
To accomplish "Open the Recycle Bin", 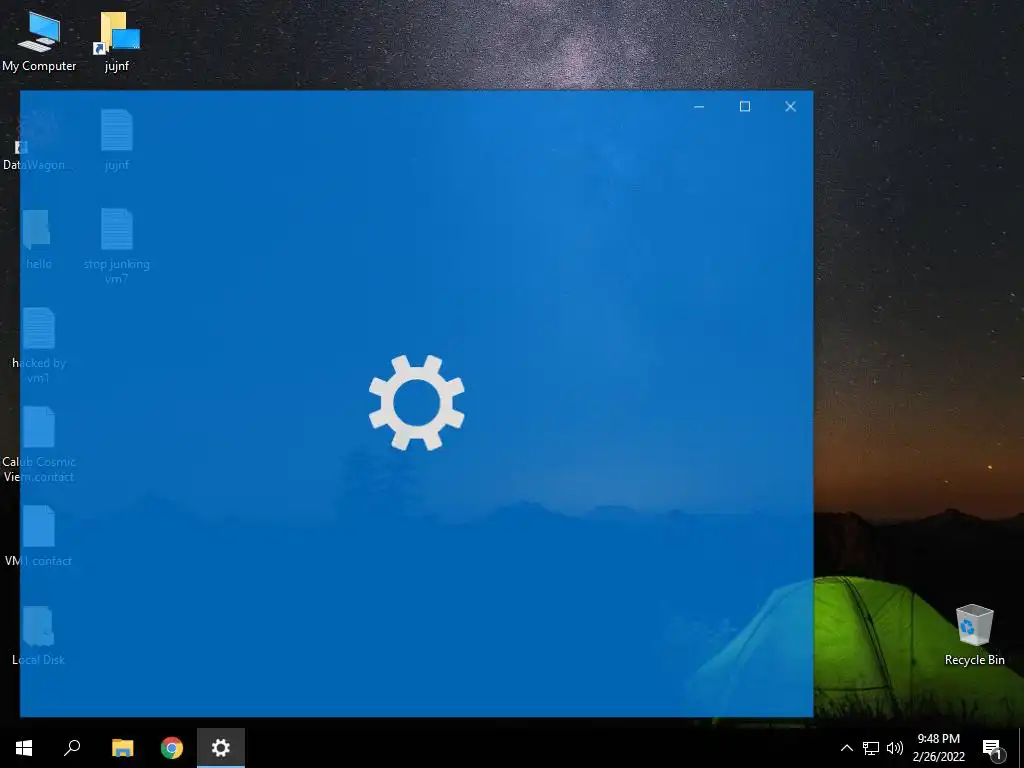I will click(x=974, y=635).
